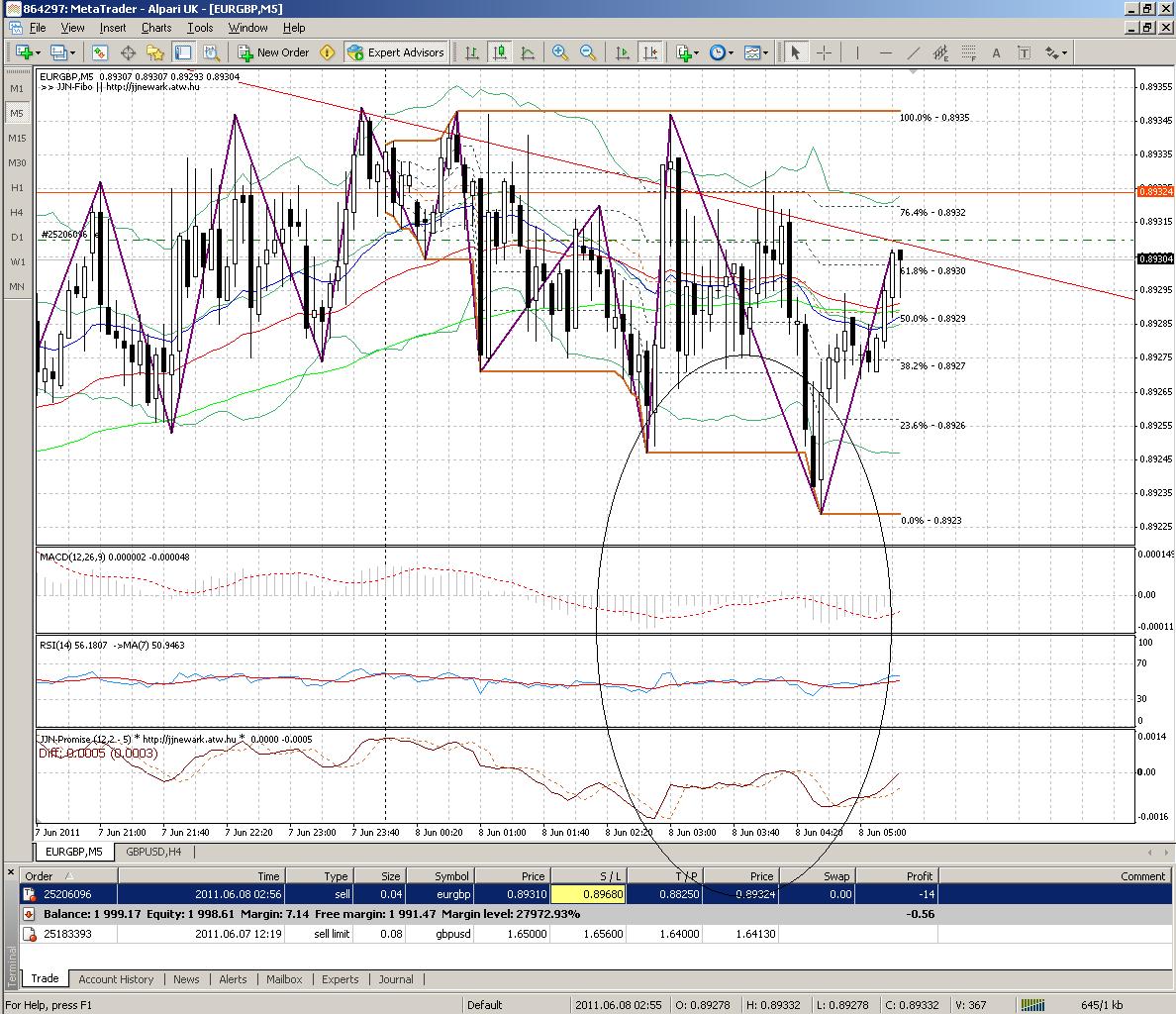Select the Text Label tool

tap(1024, 52)
